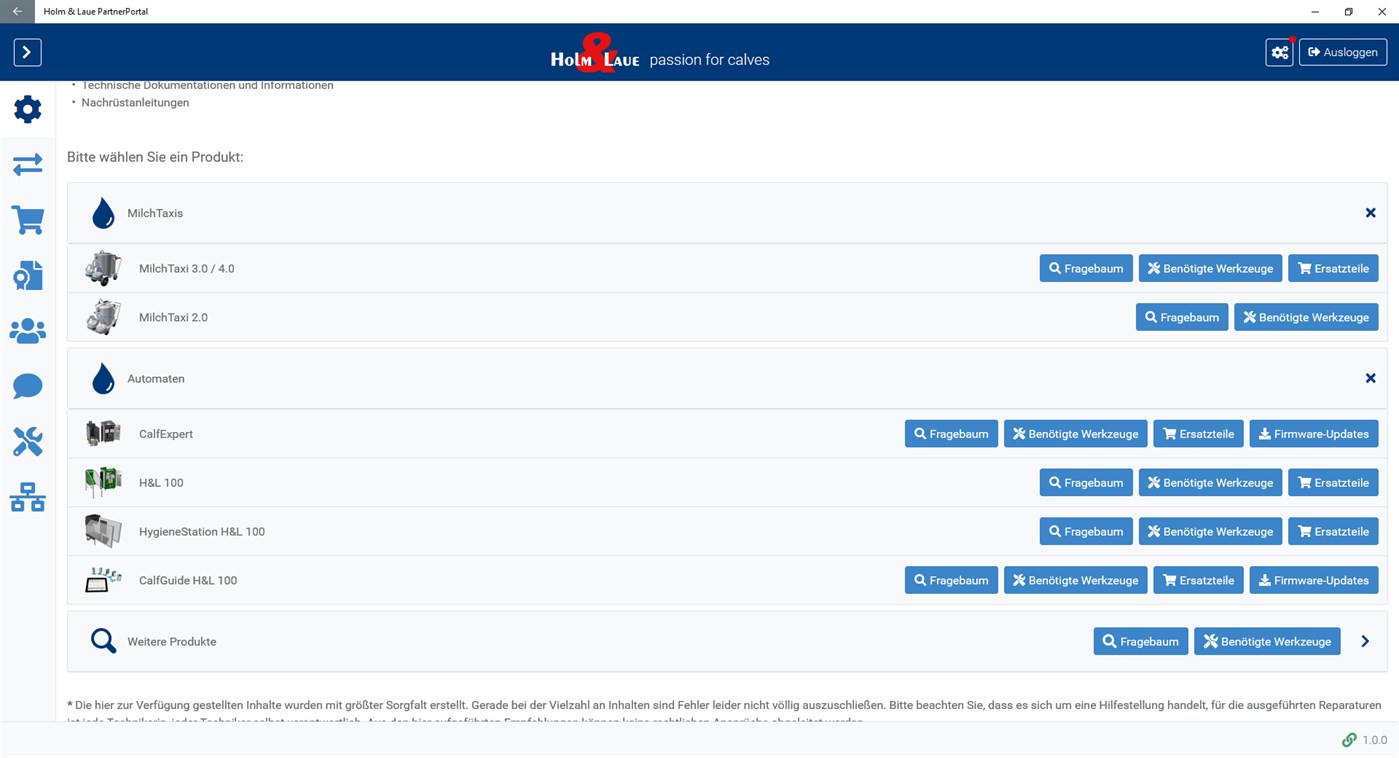The height and width of the screenshot is (758, 1399).
Task: Open Ersatzteile for MilchTaxi 3.0 / 4.0
Action: 1333,268
